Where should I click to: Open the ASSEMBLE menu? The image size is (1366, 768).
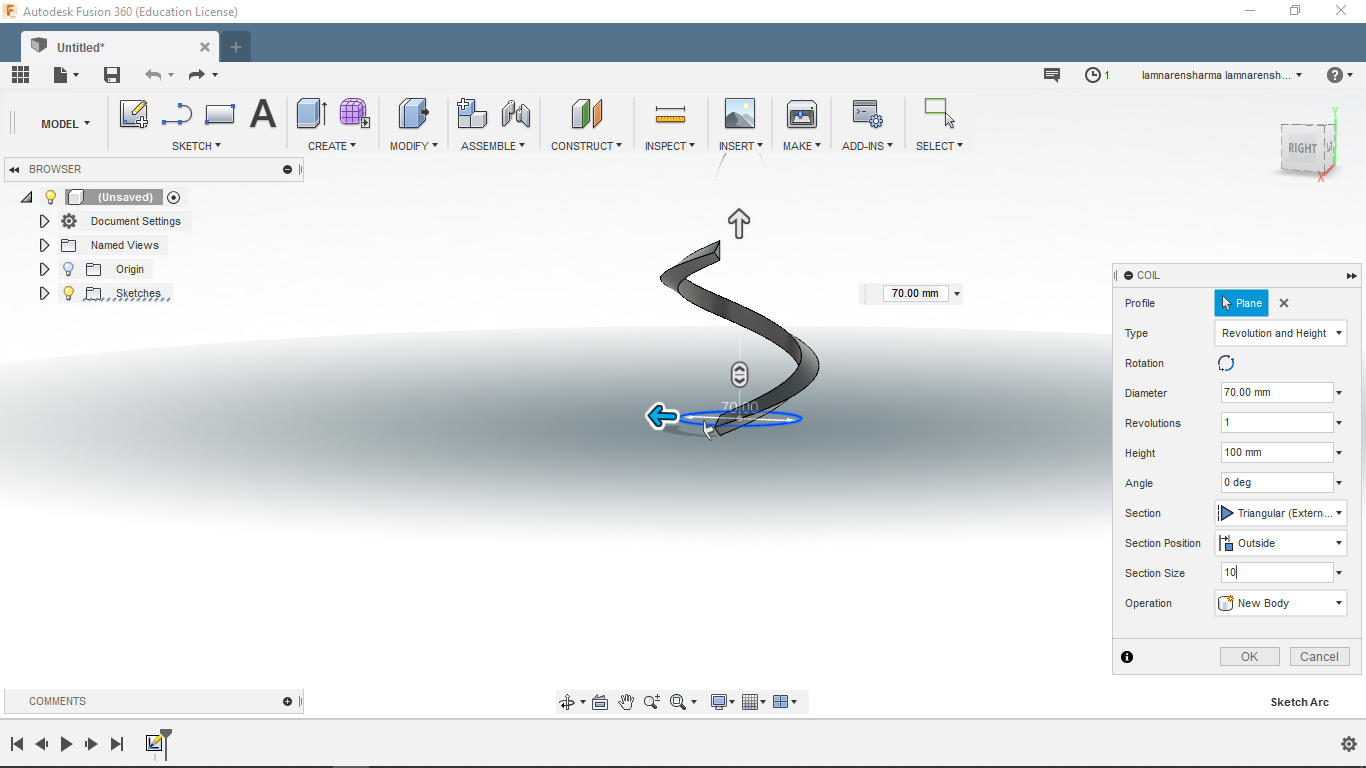pos(493,146)
